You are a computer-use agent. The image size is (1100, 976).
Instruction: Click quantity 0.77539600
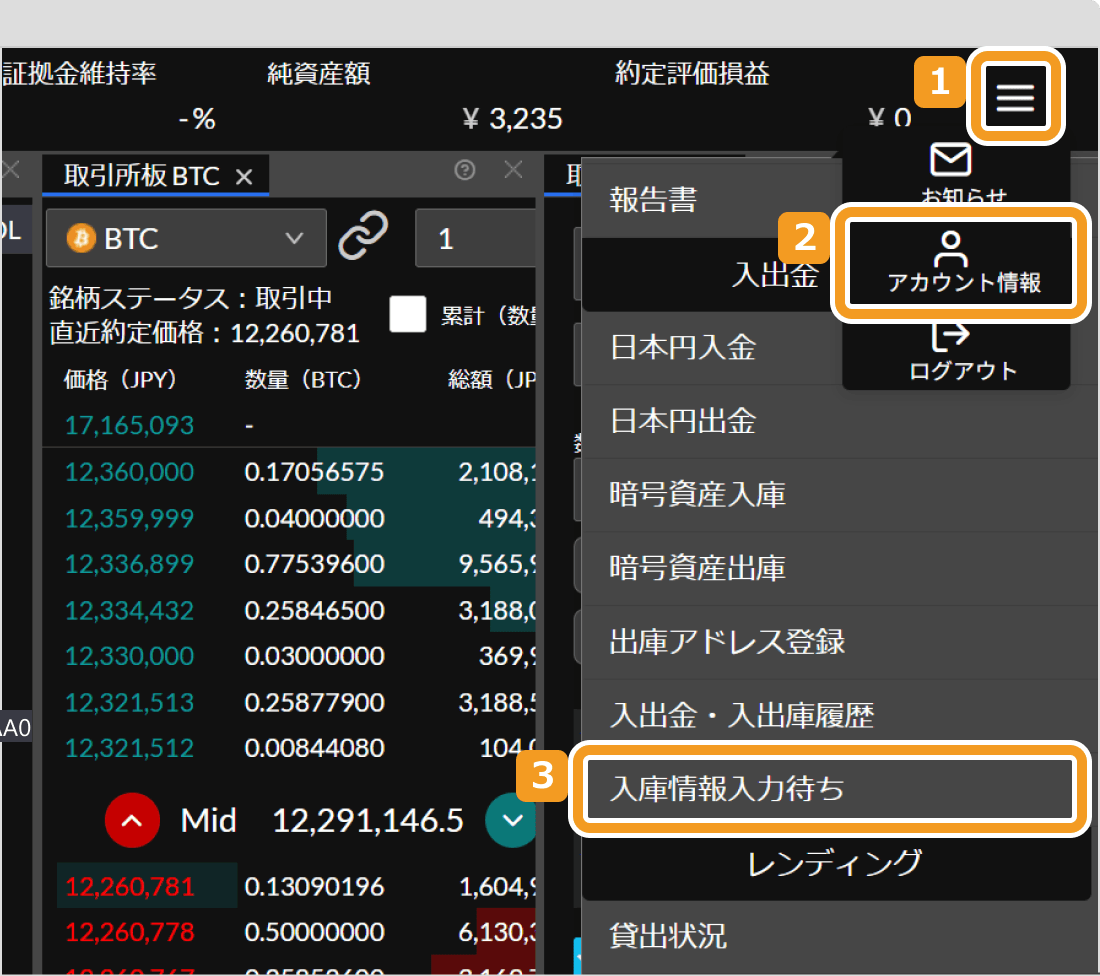coord(314,564)
